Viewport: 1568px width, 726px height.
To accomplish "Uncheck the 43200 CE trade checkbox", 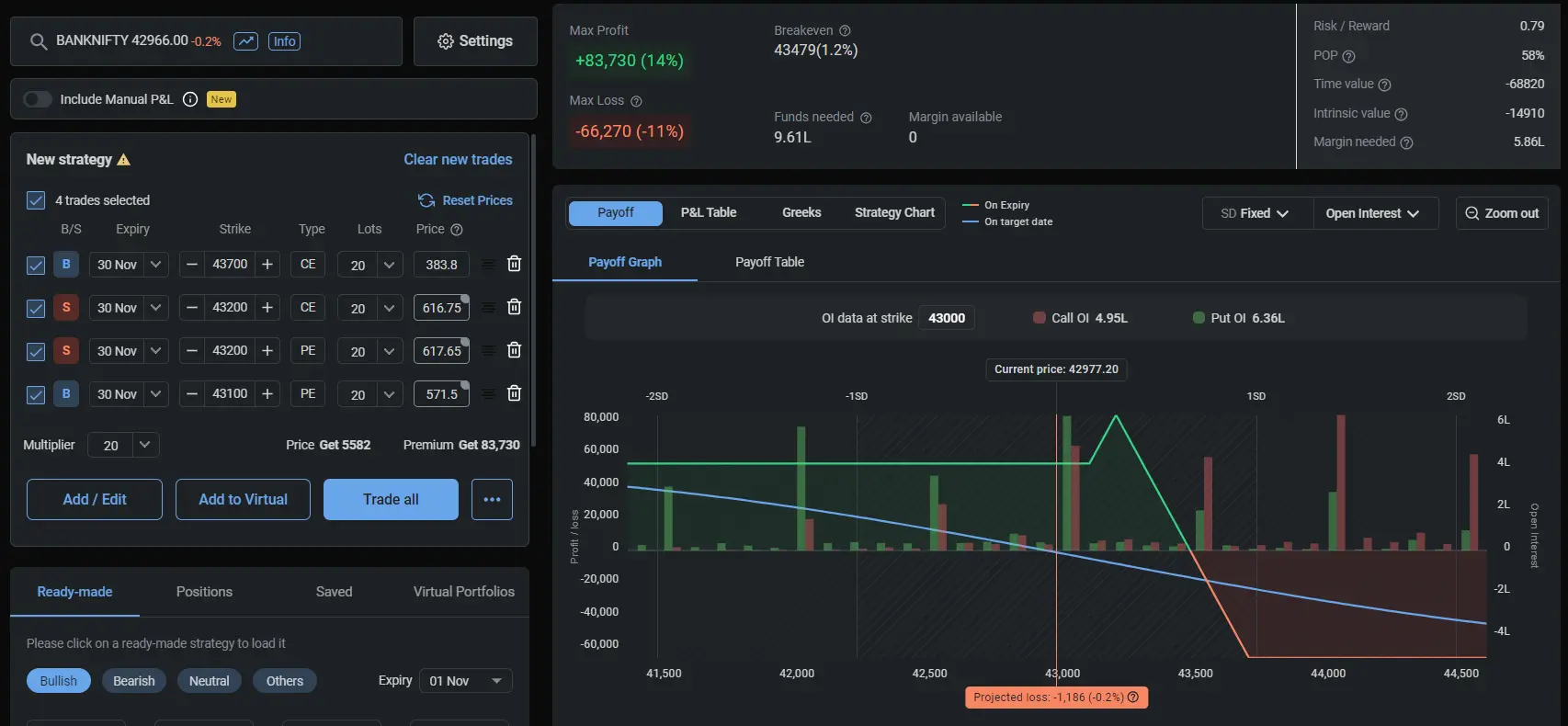I will point(36,309).
